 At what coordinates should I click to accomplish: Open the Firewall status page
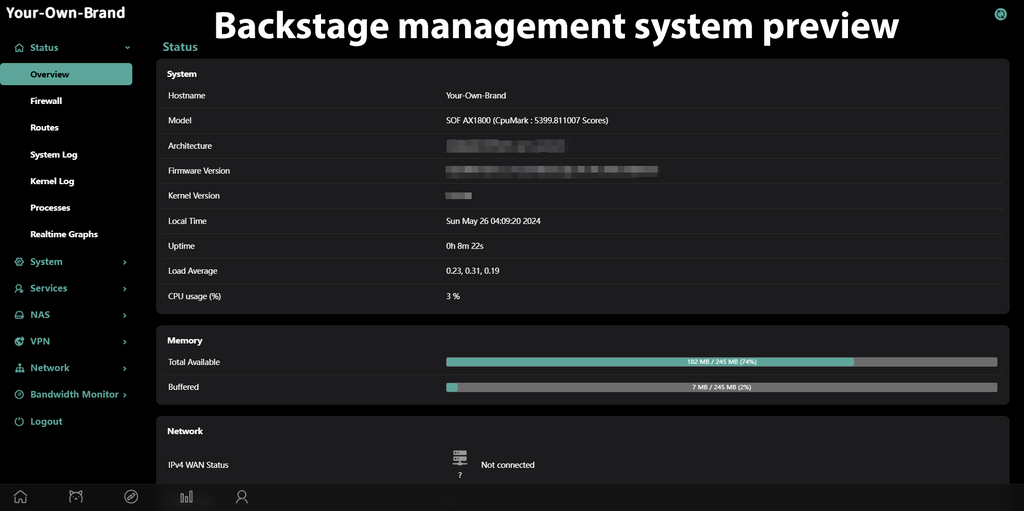click(x=46, y=101)
